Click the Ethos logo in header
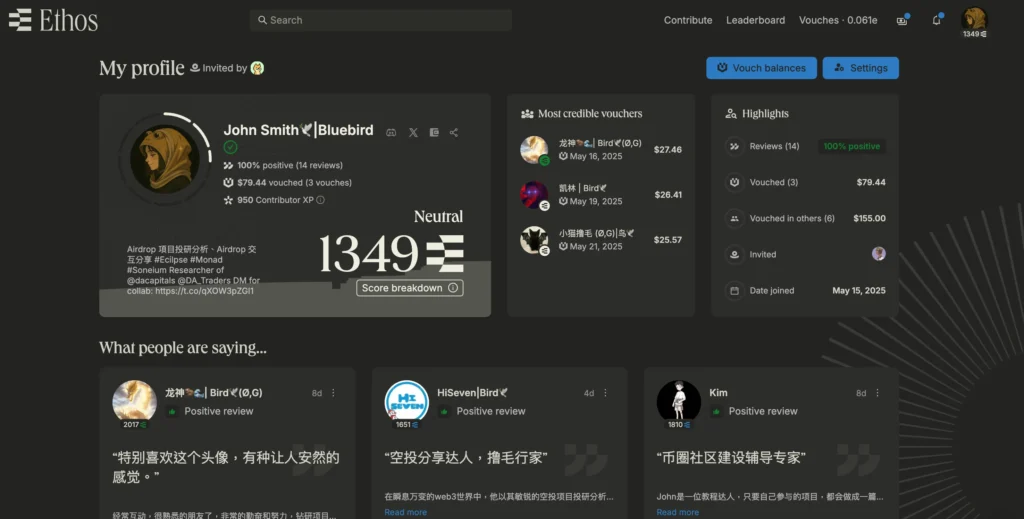The height and width of the screenshot is (519, 1024). point(53,20)
